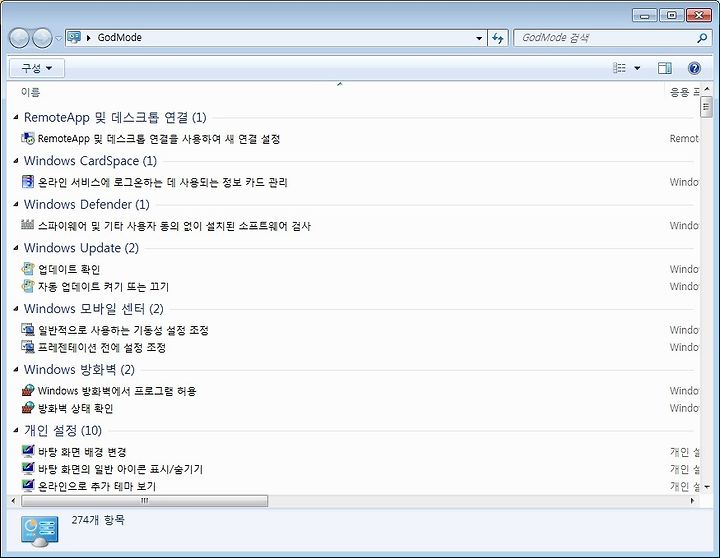Select 방화벽 상태 확인 text
720x558 pixels.
pyautogui.click(x=75, y=408)
